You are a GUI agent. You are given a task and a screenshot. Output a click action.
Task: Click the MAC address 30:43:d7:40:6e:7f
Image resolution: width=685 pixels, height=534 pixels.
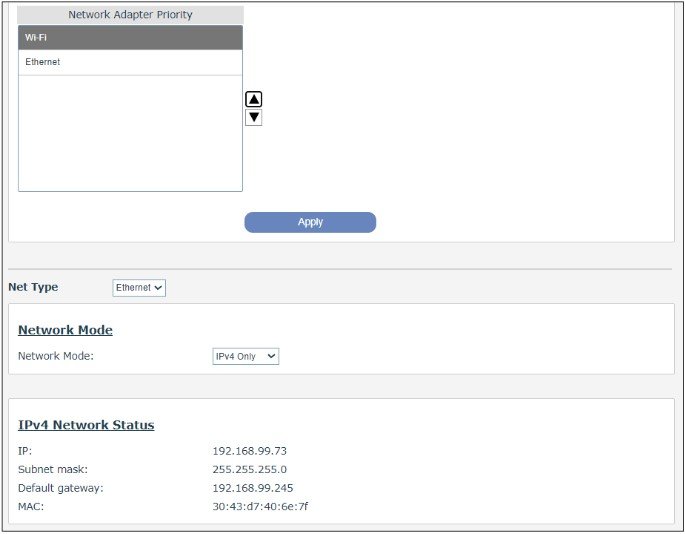pos(260,506)
